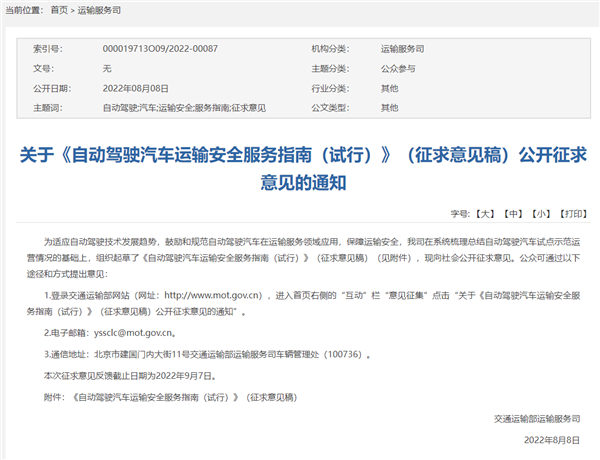Click the 公文类型 value 其他
Image resolution: width=600 pixels, height=460 pixels.
[x=389, y=108]
